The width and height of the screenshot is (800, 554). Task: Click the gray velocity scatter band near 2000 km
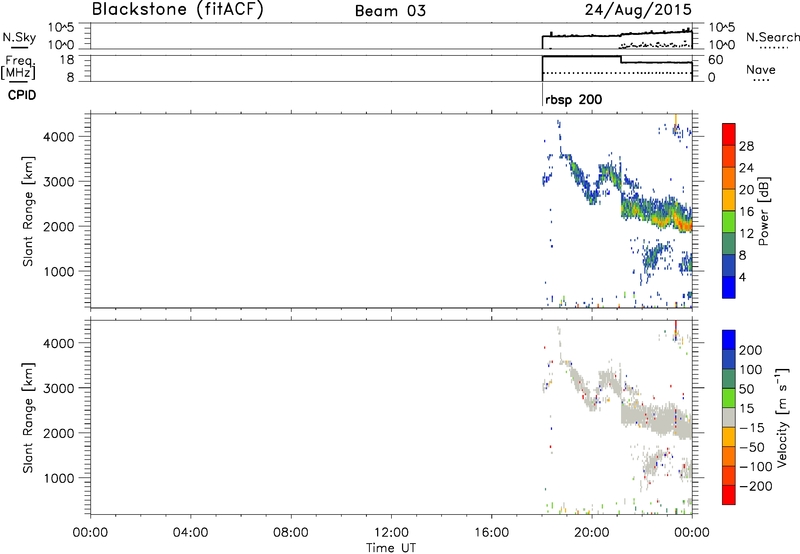[x=658, y=418]
